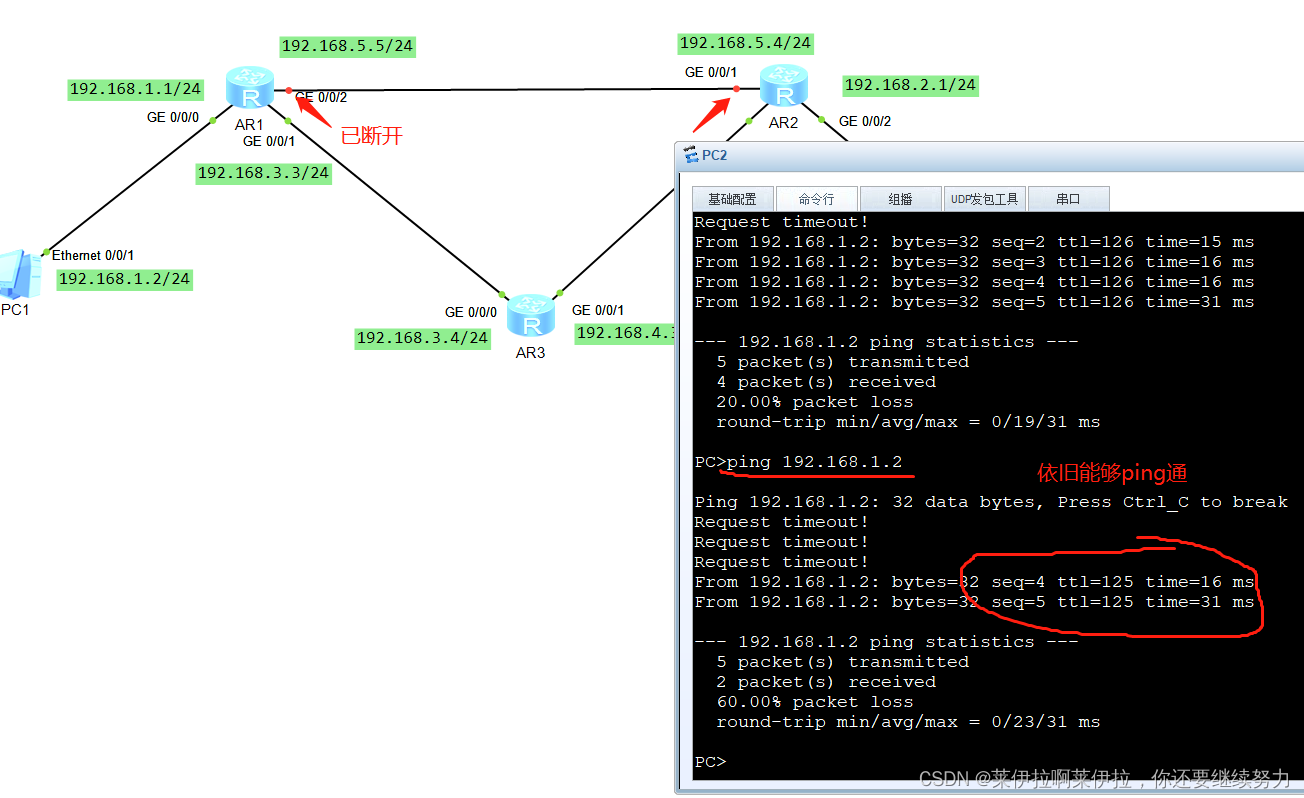Click the AR1 device name label
1304x798 pixels.
[249, 125]
